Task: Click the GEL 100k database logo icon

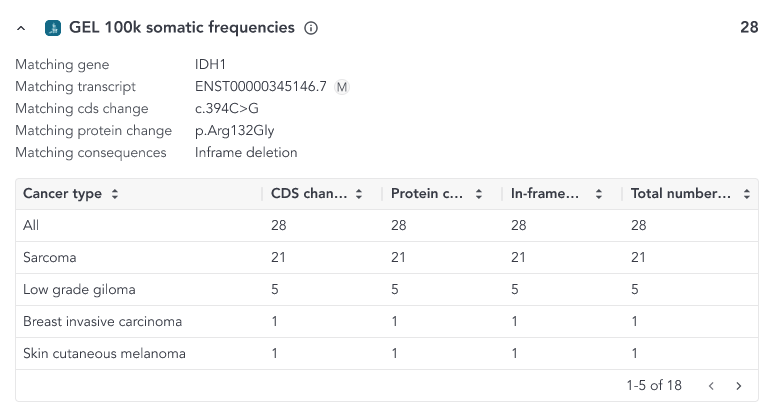Action: pyautogui.click(x=53, y=28)
